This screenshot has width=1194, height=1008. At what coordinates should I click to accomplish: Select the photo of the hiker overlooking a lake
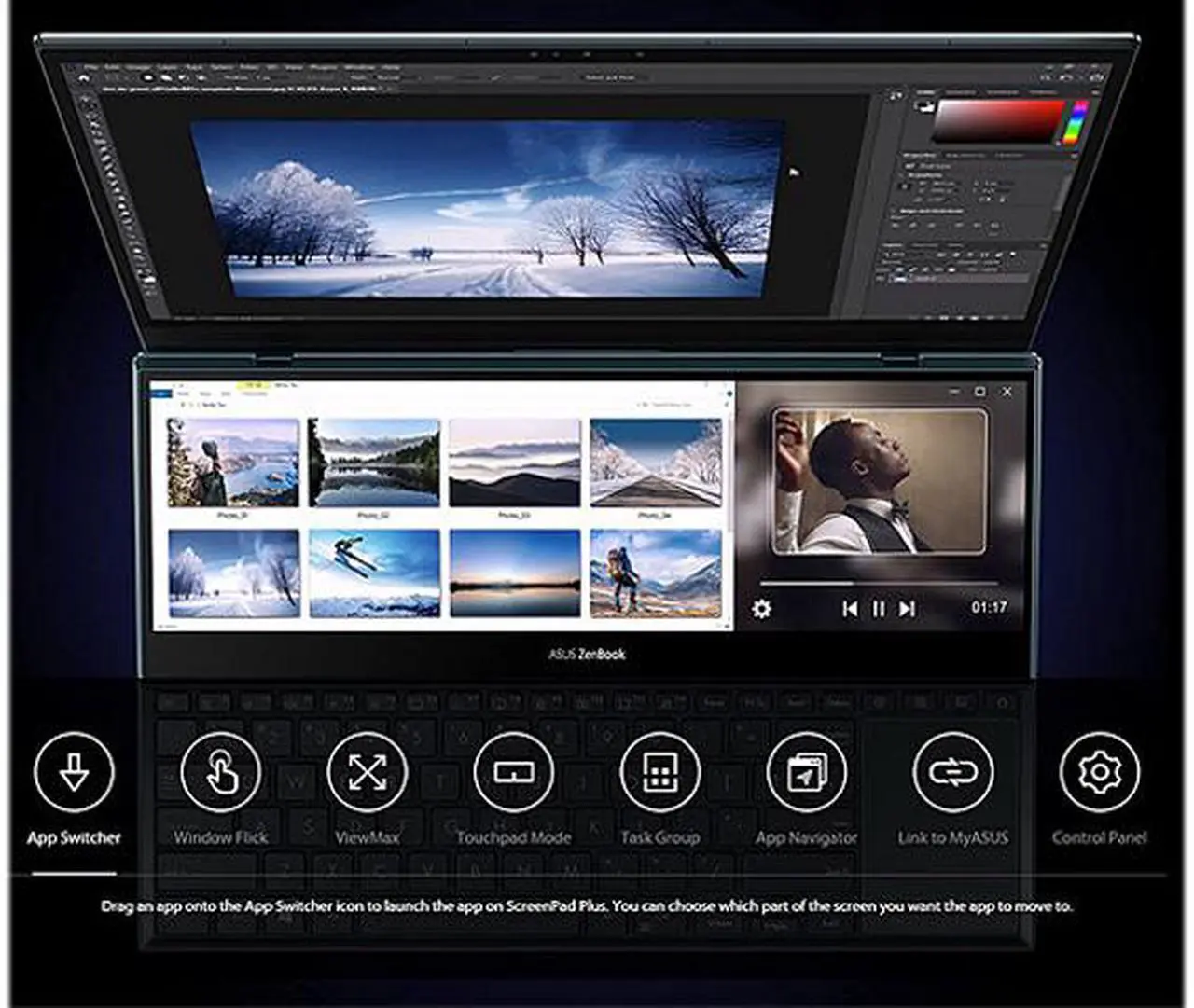pyautogui.click(x=233, y=463)
